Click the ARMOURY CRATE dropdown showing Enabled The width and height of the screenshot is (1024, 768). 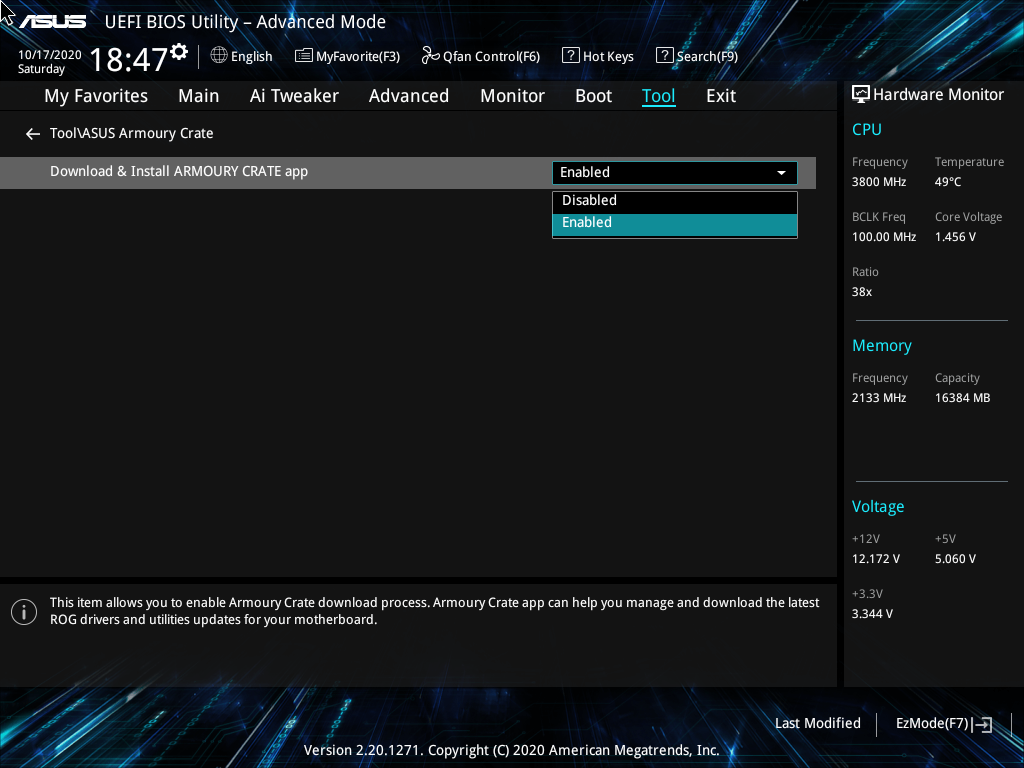click(675, 172)
